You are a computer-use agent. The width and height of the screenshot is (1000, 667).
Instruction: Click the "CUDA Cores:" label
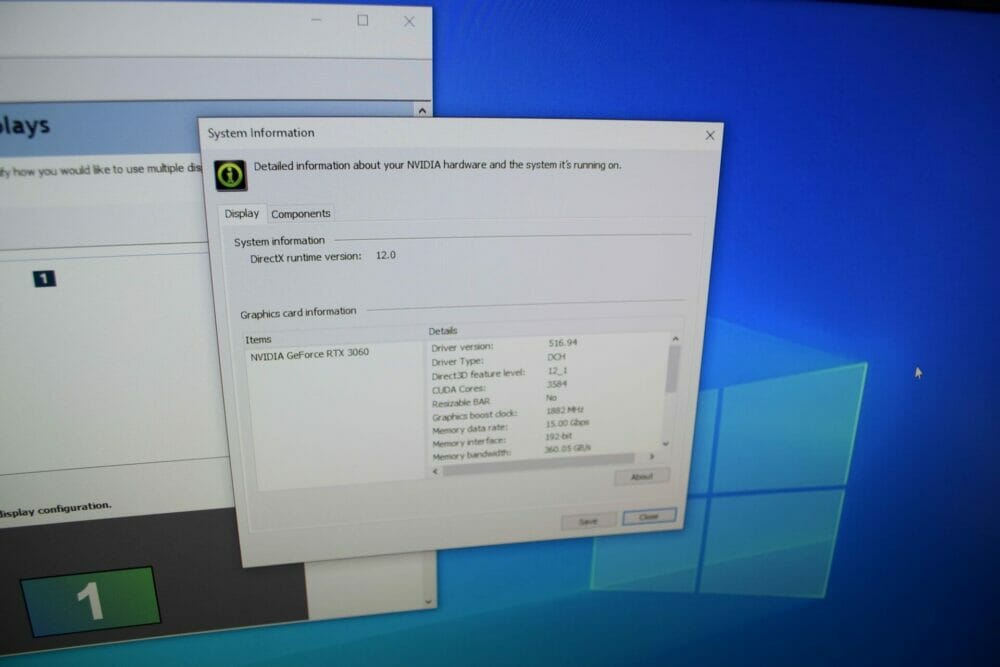tap(459, 389)
